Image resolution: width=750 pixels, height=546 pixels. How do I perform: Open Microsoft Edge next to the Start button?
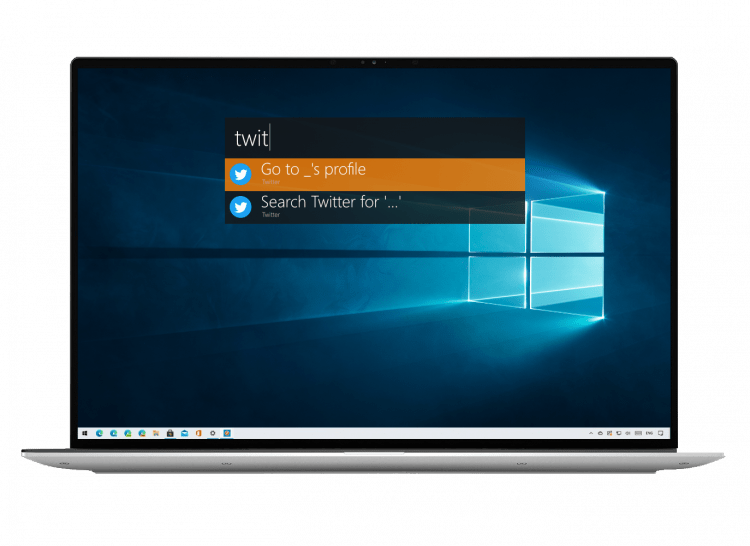[x=99, y=433]
